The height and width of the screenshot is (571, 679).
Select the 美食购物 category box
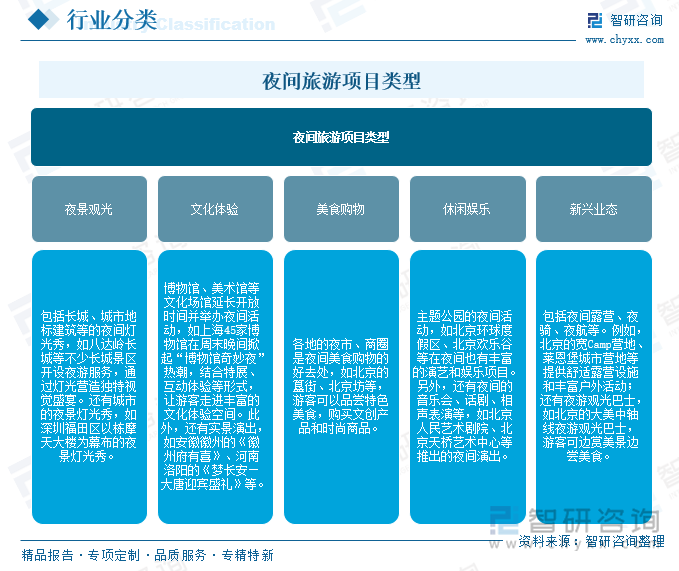[341, 209]
